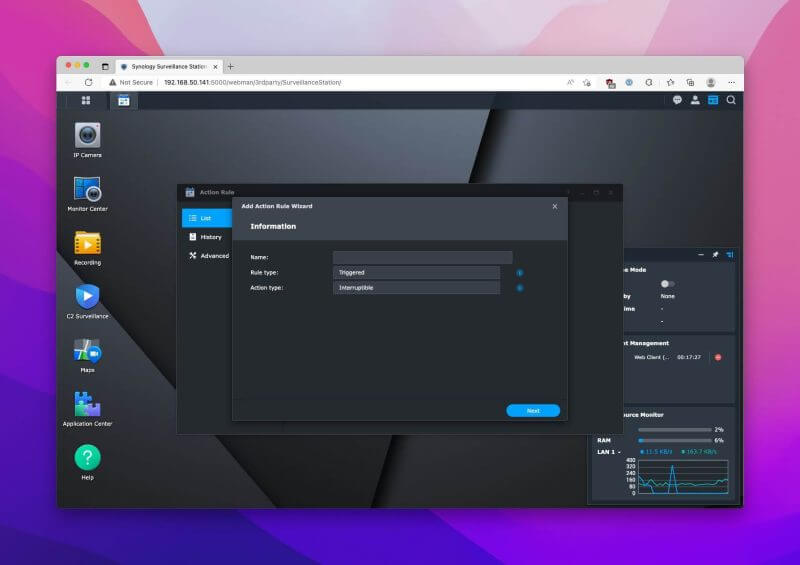The image size is (800, 565).
Task: Click the widget panel layout icon
Action: 730,254
